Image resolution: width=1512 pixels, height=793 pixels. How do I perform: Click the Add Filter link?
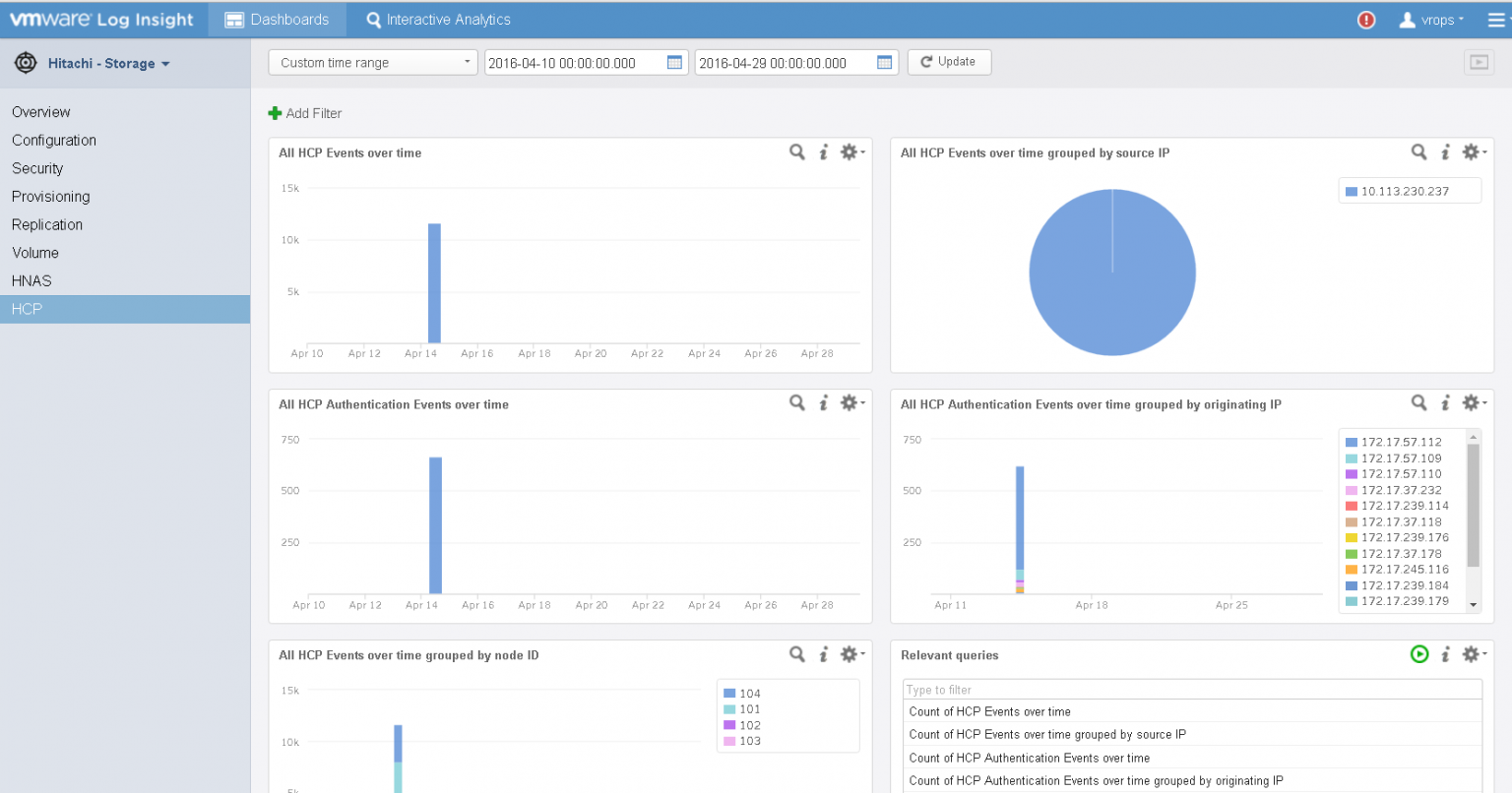coord(314,113)
